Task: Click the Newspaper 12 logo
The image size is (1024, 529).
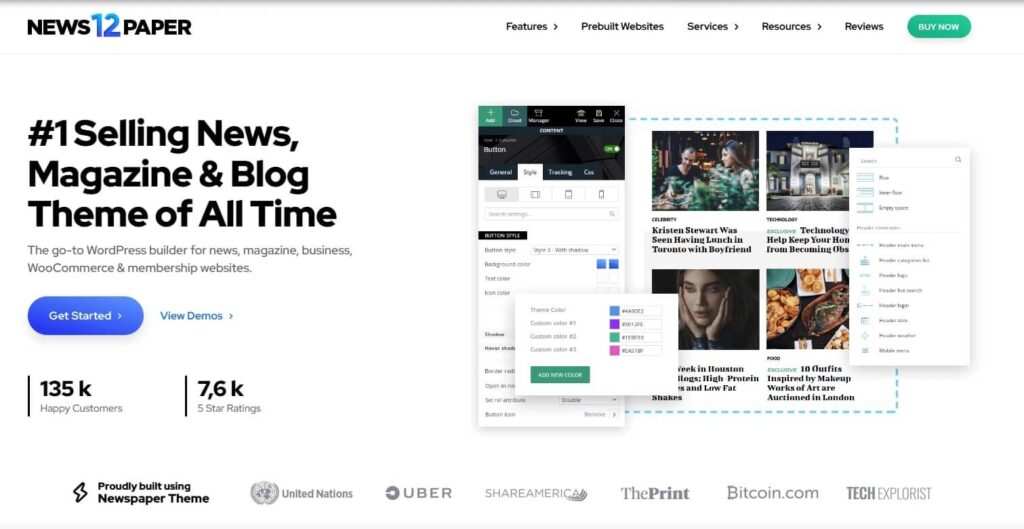Action: tap(109, 27)
